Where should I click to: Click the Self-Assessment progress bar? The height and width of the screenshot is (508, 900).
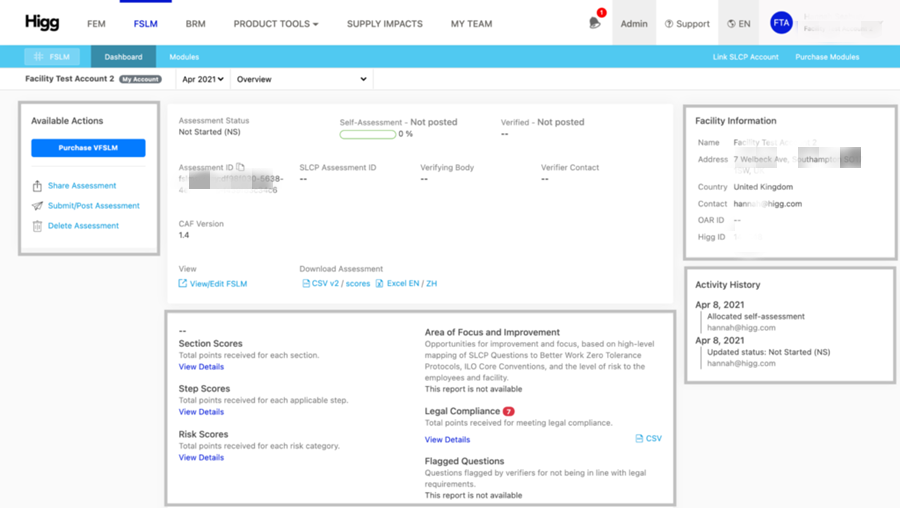(x=367, y=134)
